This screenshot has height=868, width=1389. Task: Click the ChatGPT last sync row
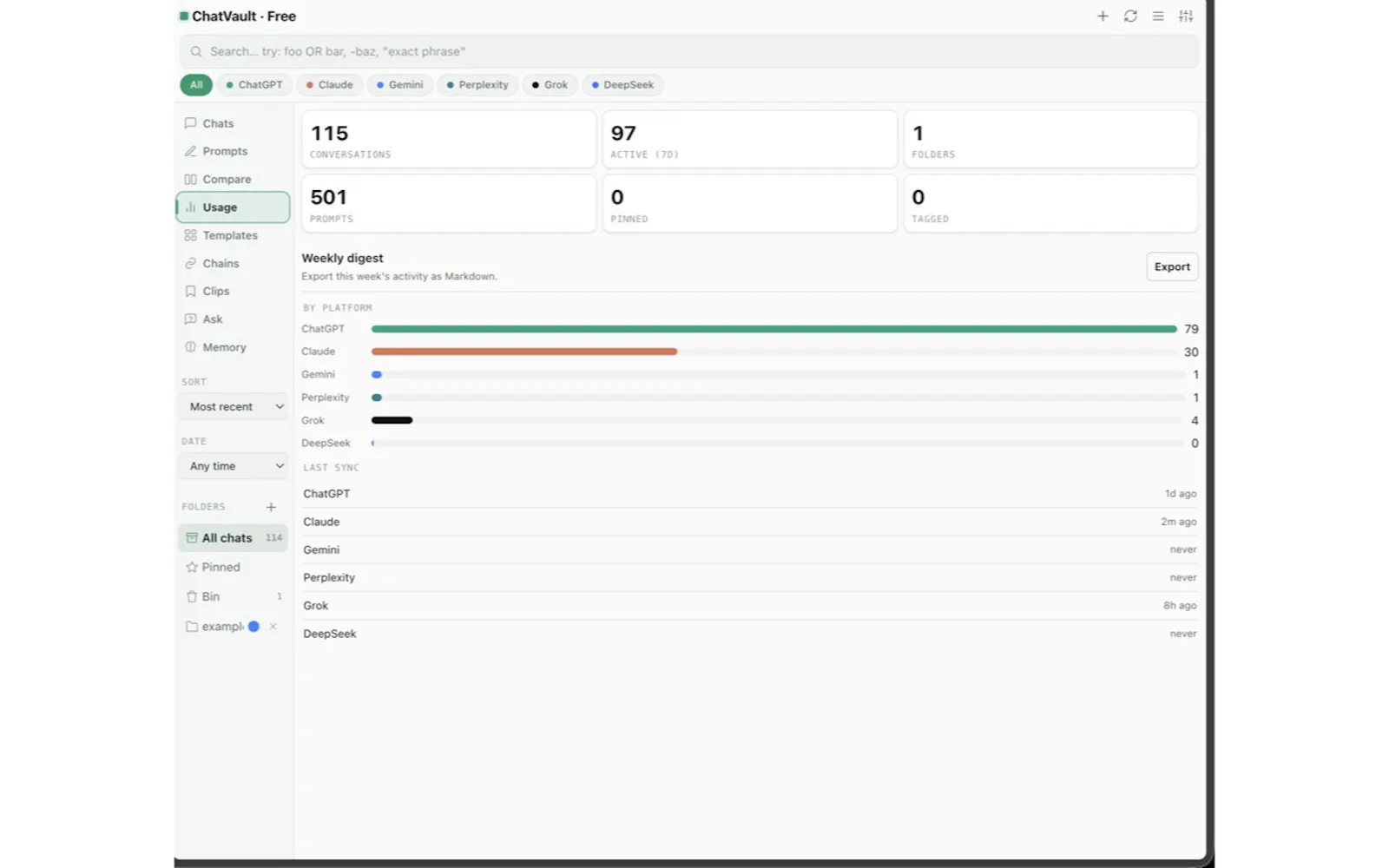[750, 494]
